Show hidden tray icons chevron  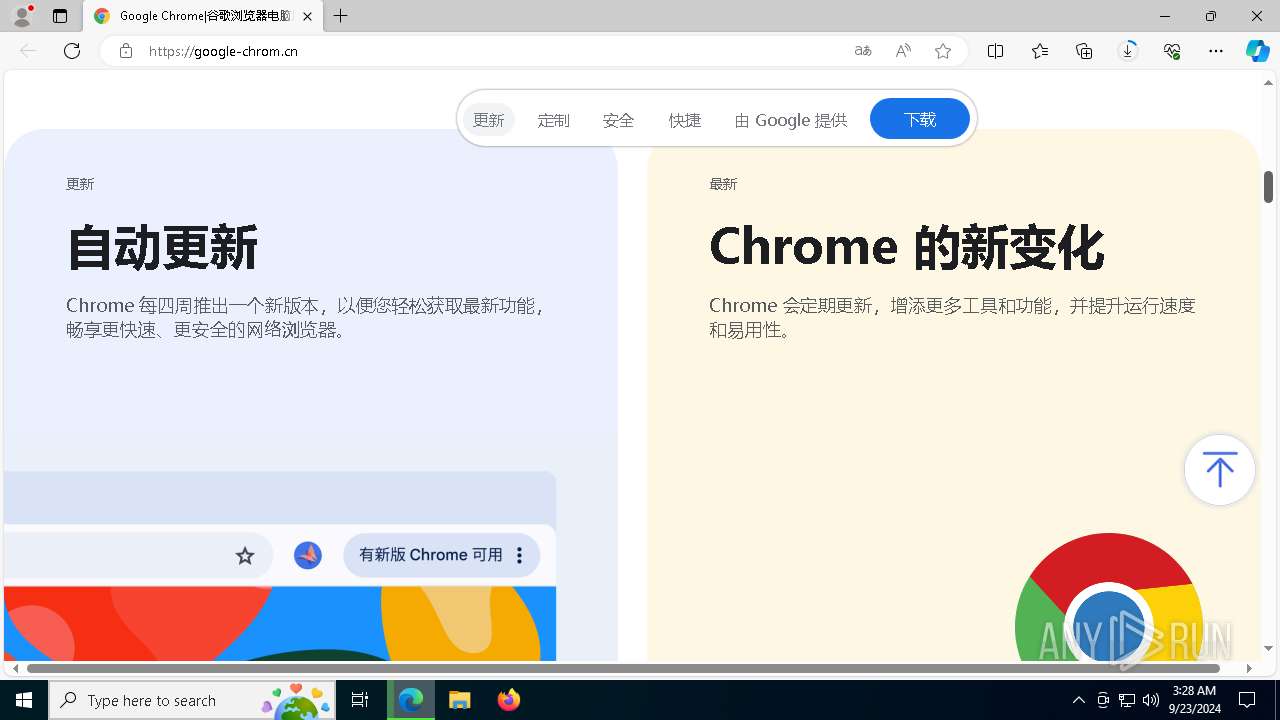coord(1079,700)
